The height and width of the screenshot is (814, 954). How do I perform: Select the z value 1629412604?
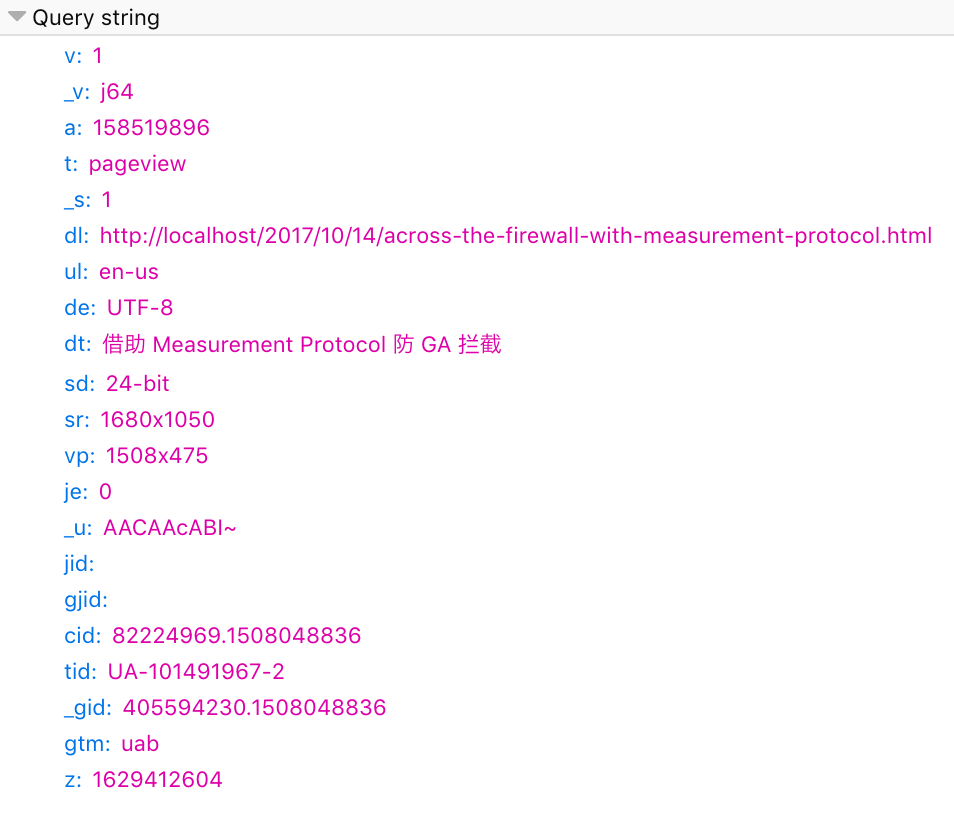tap(157, 780)
